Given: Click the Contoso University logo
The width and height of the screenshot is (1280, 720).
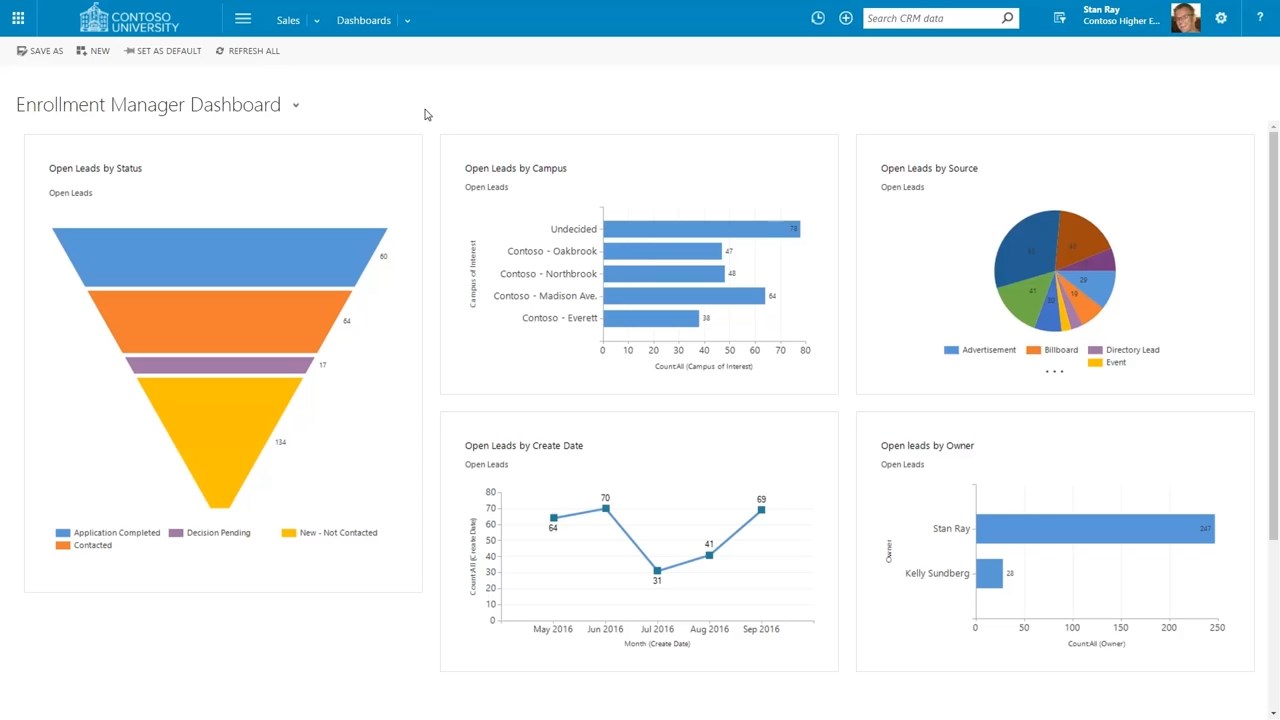Looking at the screenshot, I should pos(129,18).
